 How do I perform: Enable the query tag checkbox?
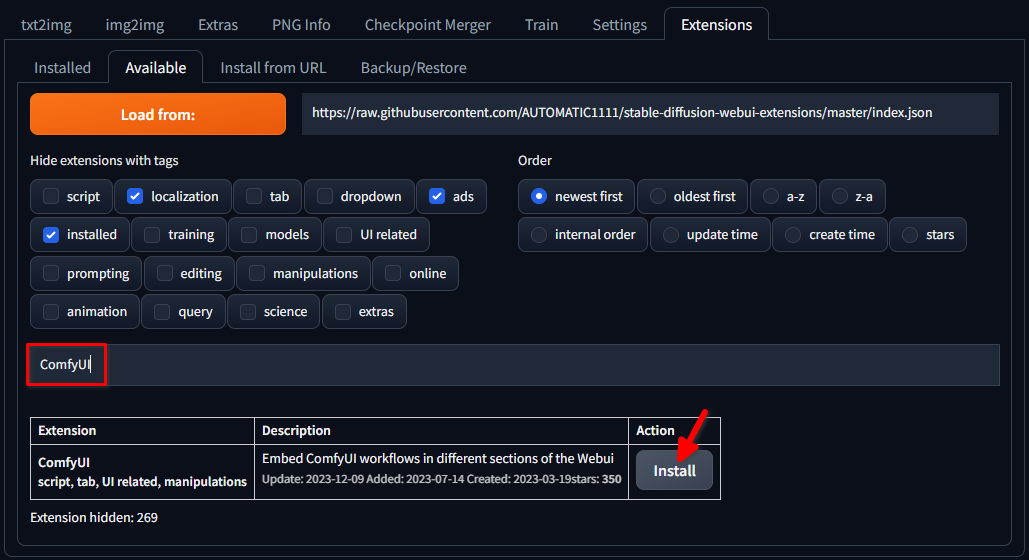(162, 312)
